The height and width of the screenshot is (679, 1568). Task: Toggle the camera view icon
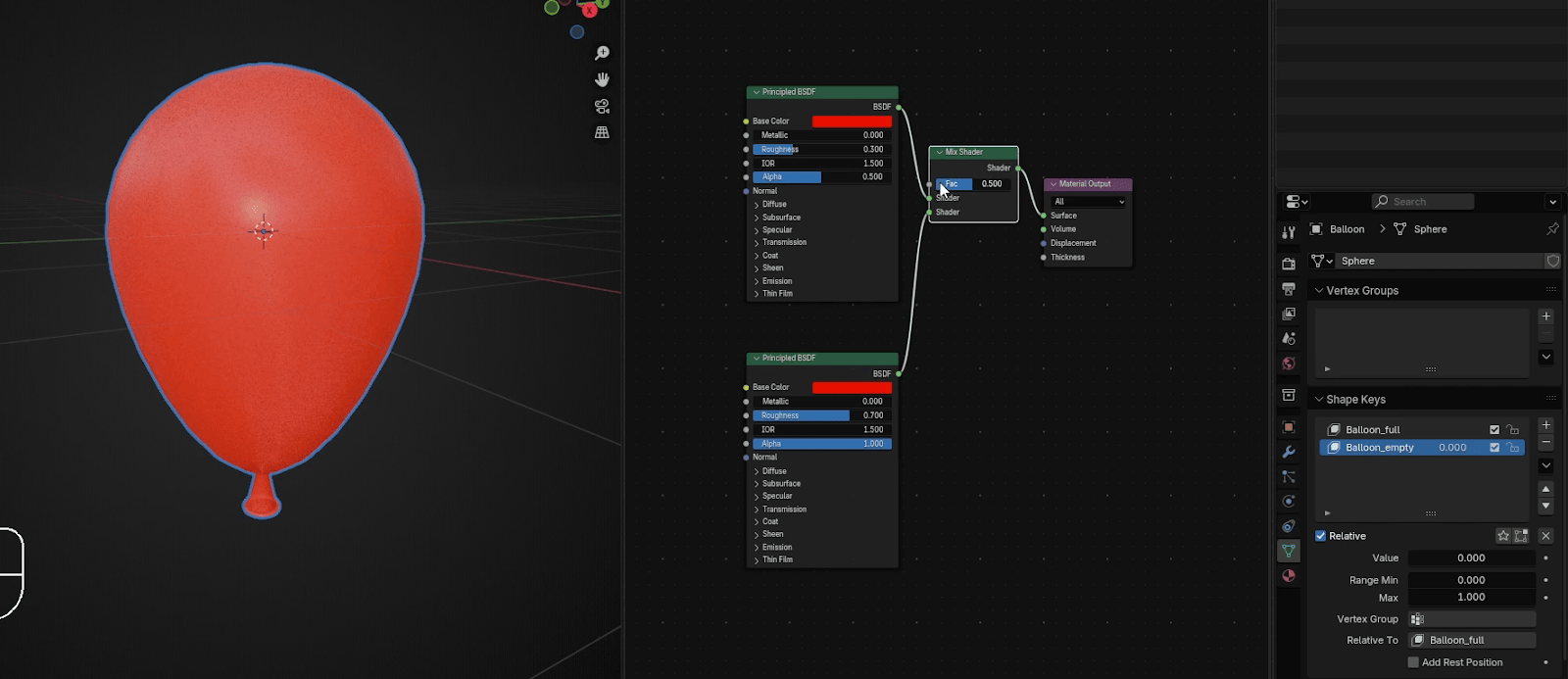tap(602, 106)
